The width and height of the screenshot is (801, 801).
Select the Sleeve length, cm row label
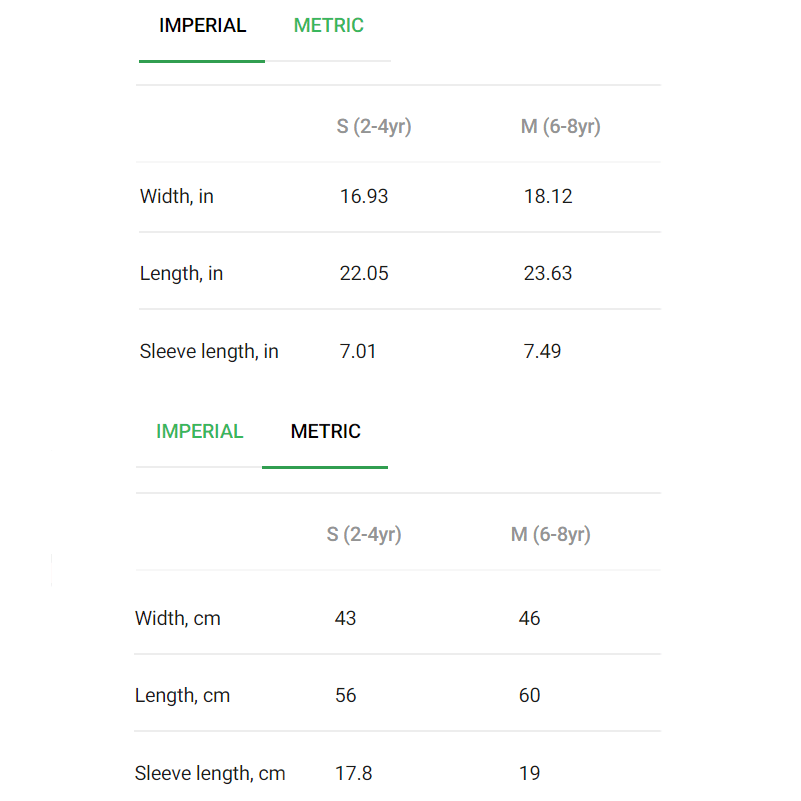coord(210,773)
